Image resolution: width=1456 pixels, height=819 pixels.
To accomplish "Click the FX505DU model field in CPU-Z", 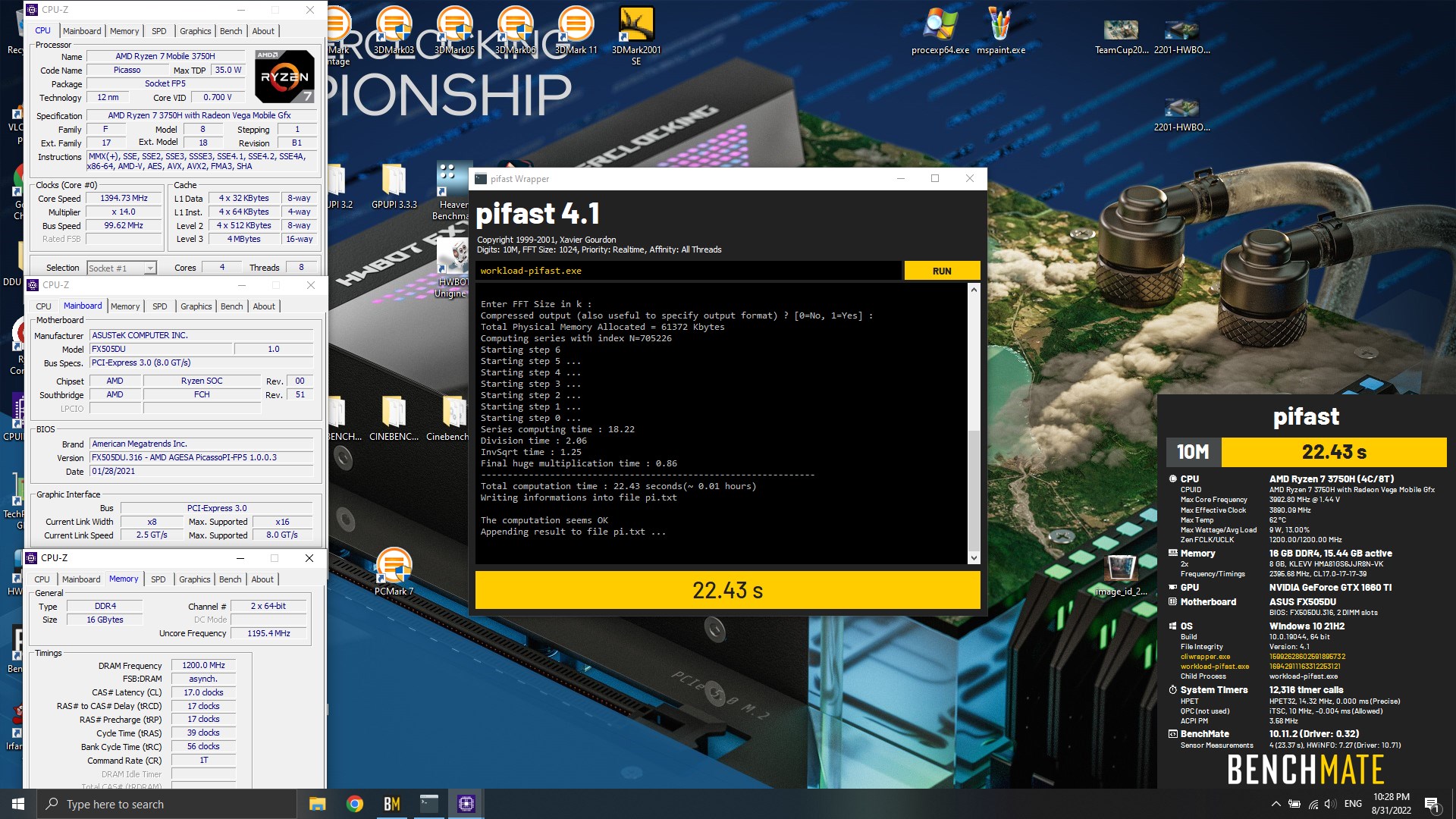I will 160,350.
